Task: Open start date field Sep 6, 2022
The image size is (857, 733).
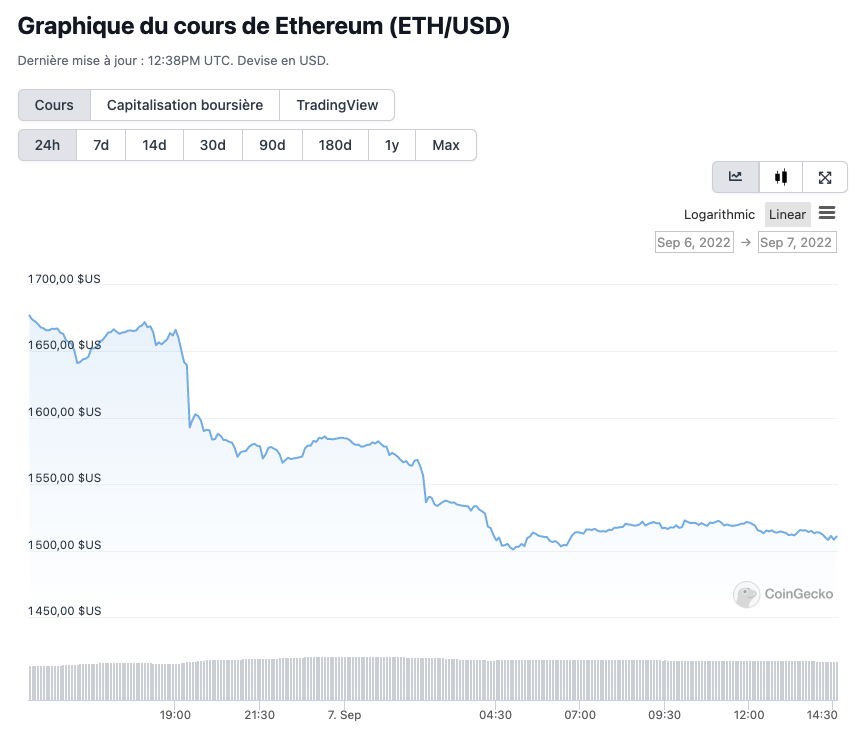Action: [x=694, y=242]
